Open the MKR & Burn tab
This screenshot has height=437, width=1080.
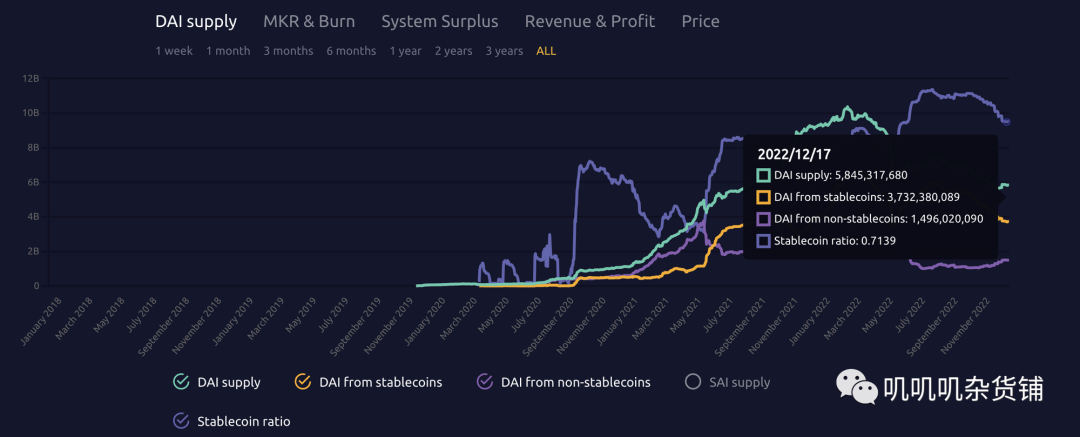[309, 21]
